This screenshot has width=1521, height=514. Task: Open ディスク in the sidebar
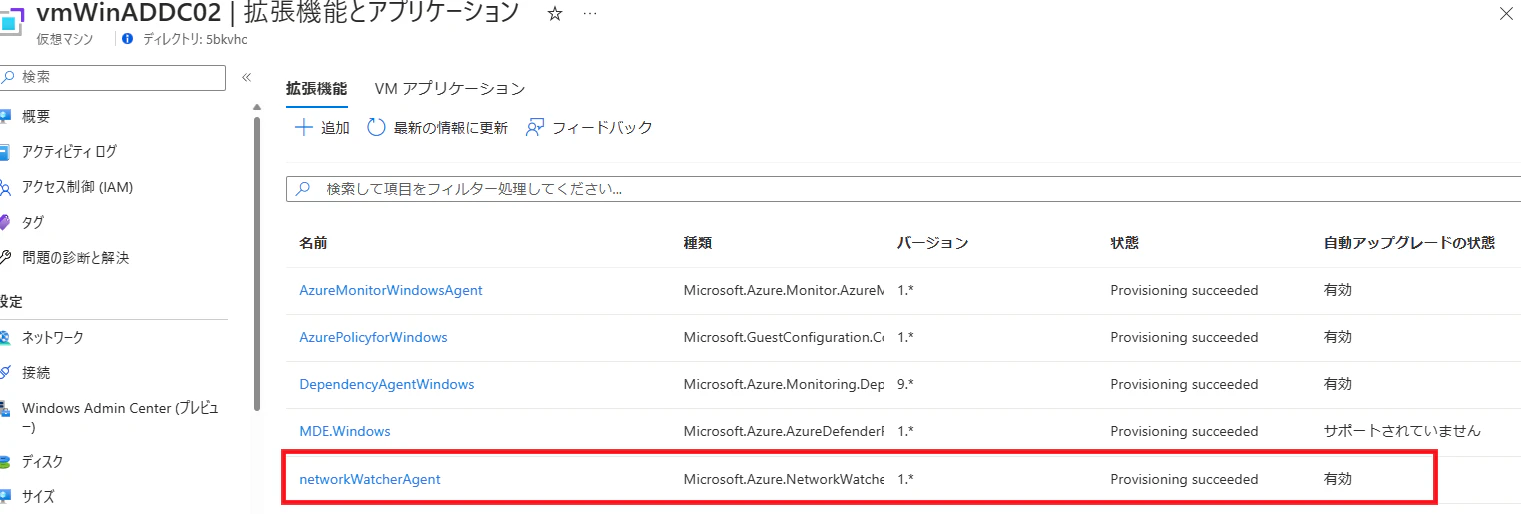(x=43, y=462)
